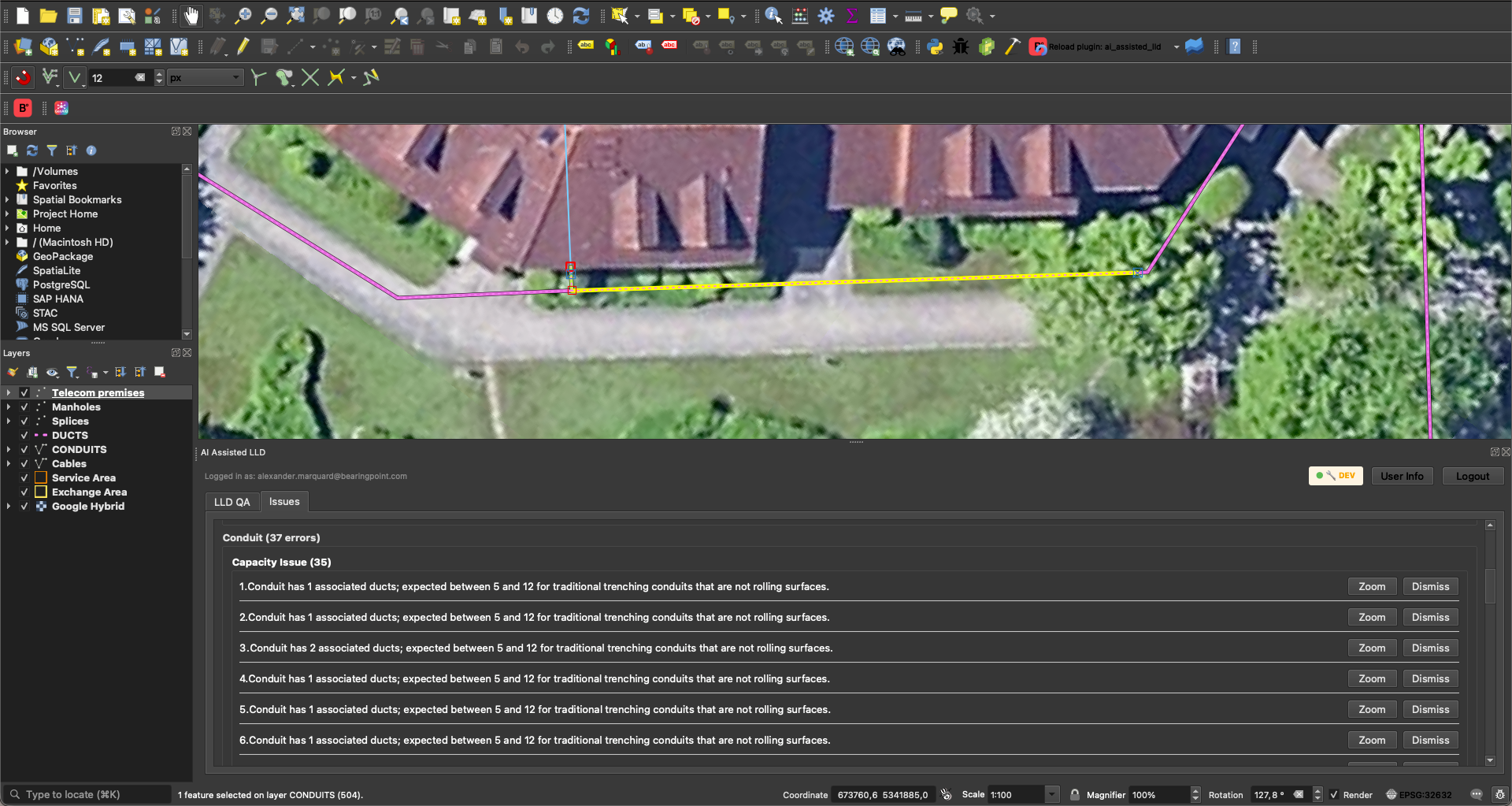
Task: Select the Pan Map hand tool
Action: pyautogui.click(x=191, y=16)
